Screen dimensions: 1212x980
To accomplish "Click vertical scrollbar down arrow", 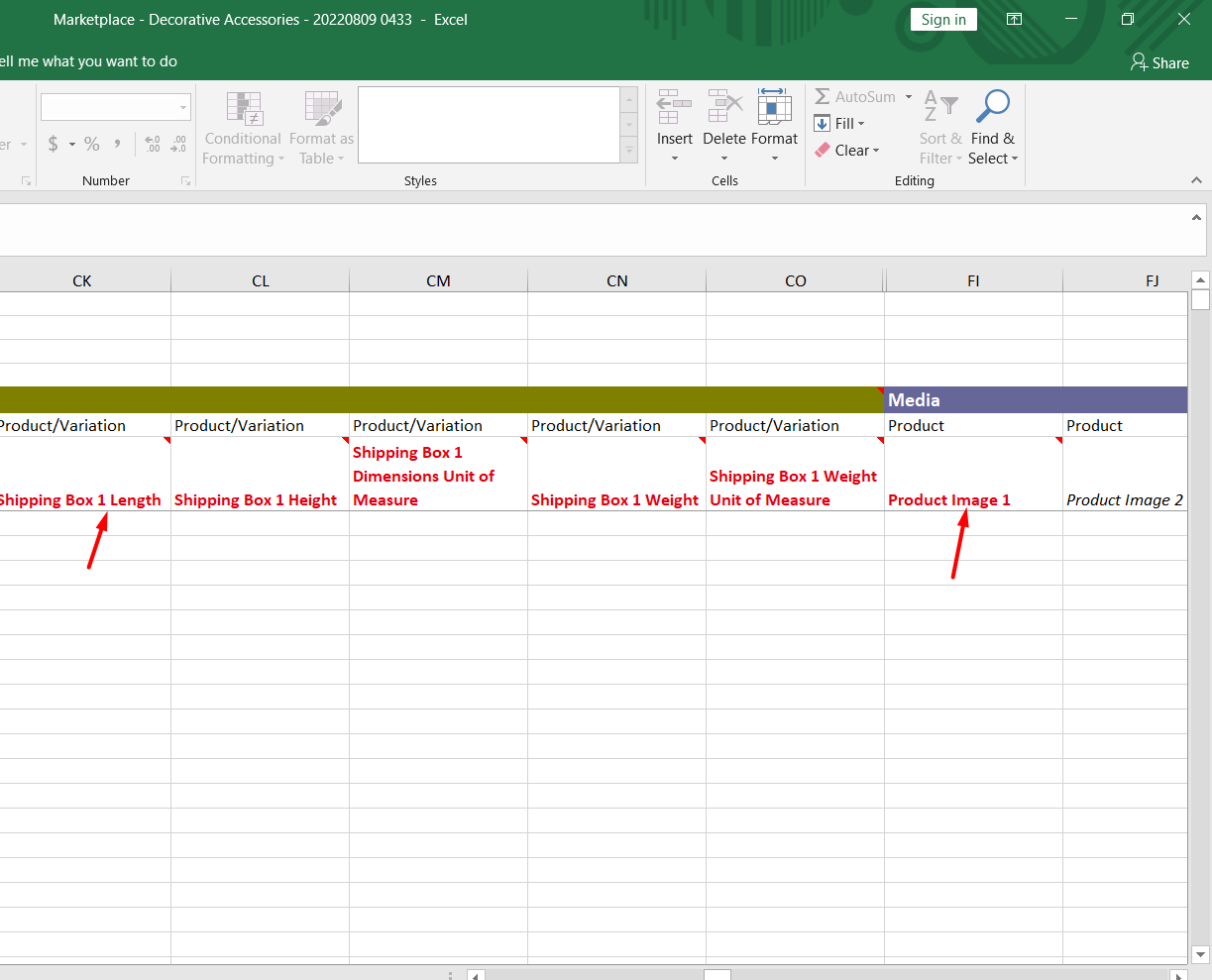I will pyautogui.click(x=1200, y=955).
